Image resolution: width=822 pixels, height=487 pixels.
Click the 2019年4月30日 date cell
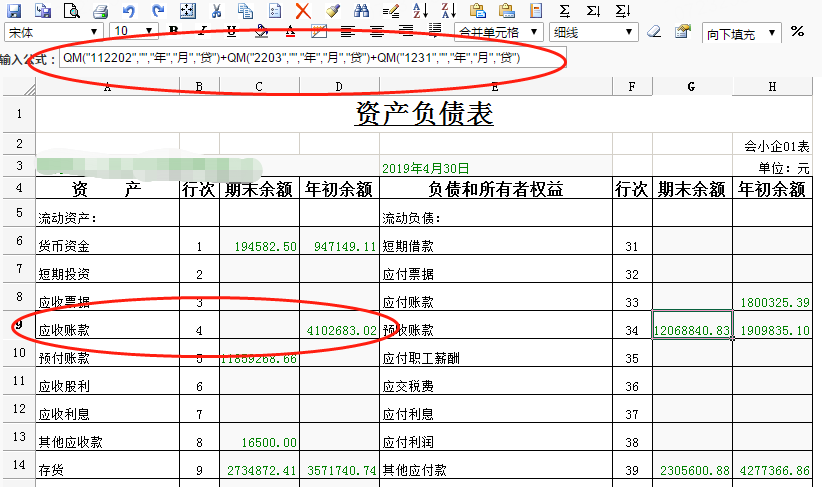(495, 168)
